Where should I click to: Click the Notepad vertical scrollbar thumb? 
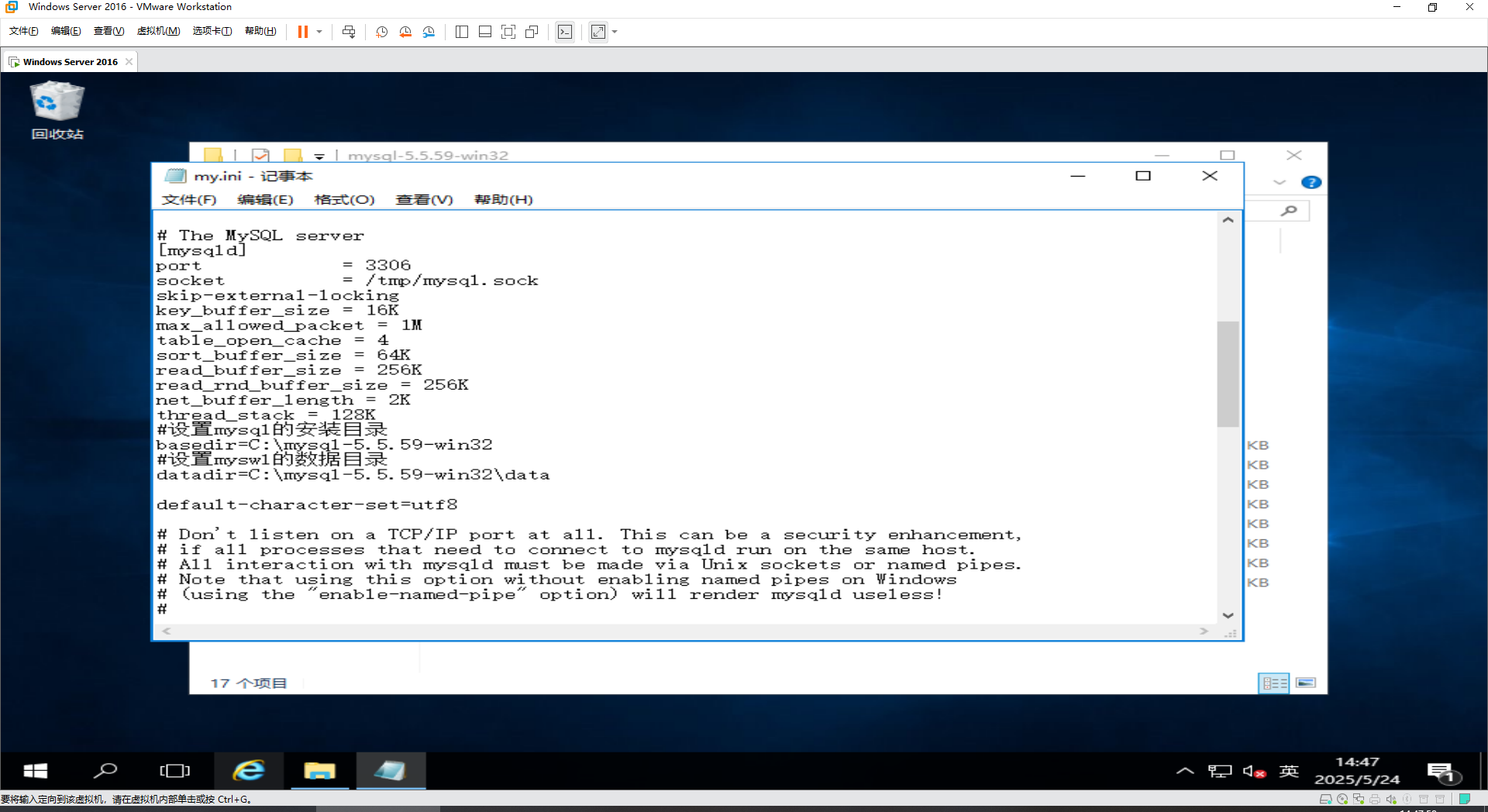1228,373
